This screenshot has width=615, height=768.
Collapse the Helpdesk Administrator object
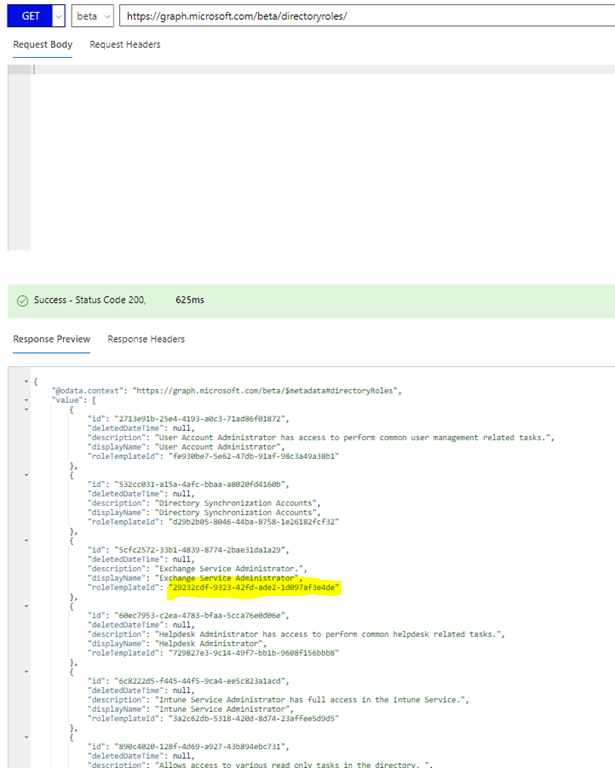click(x=26, y=606)
